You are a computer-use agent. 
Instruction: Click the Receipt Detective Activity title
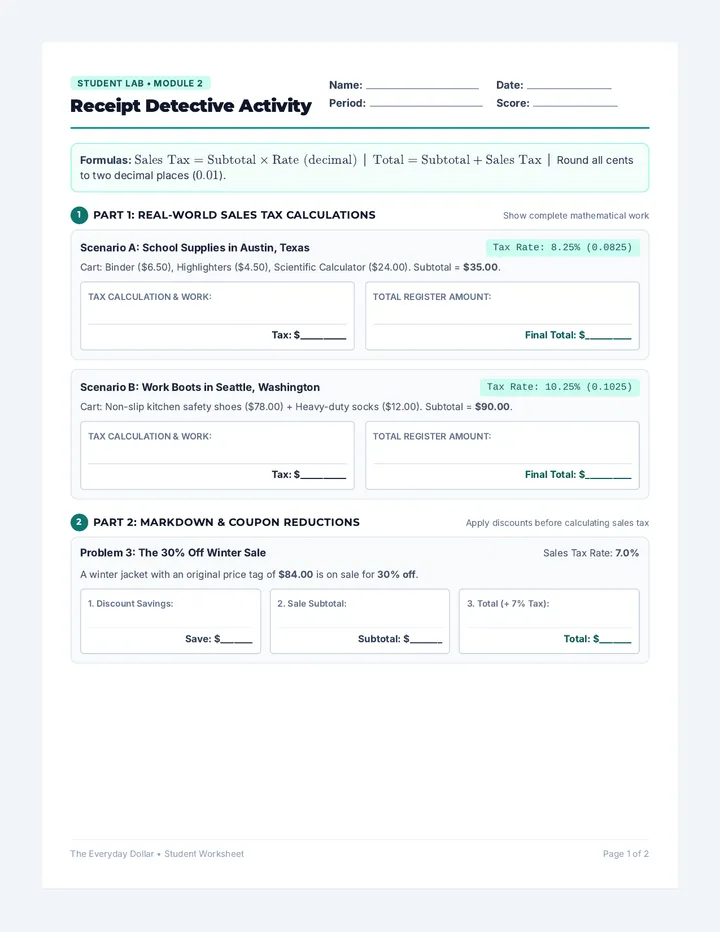coord(191,106)
